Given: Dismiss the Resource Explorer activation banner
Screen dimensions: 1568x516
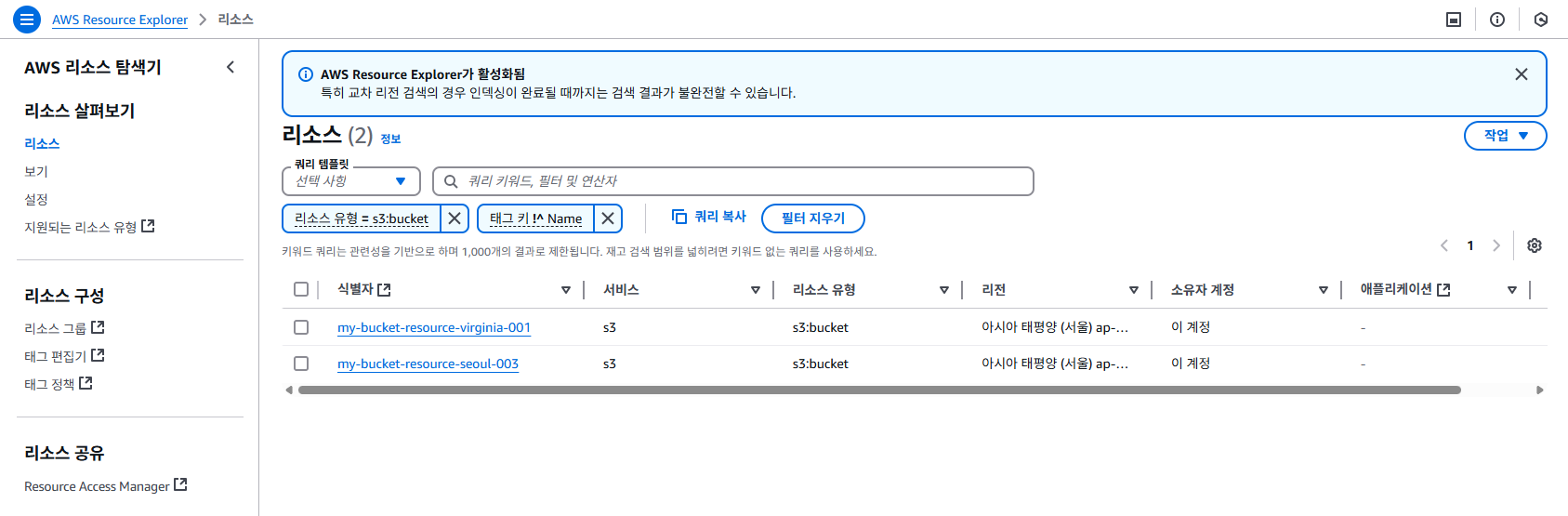Looking at the screenshot, I should 1522,74.
